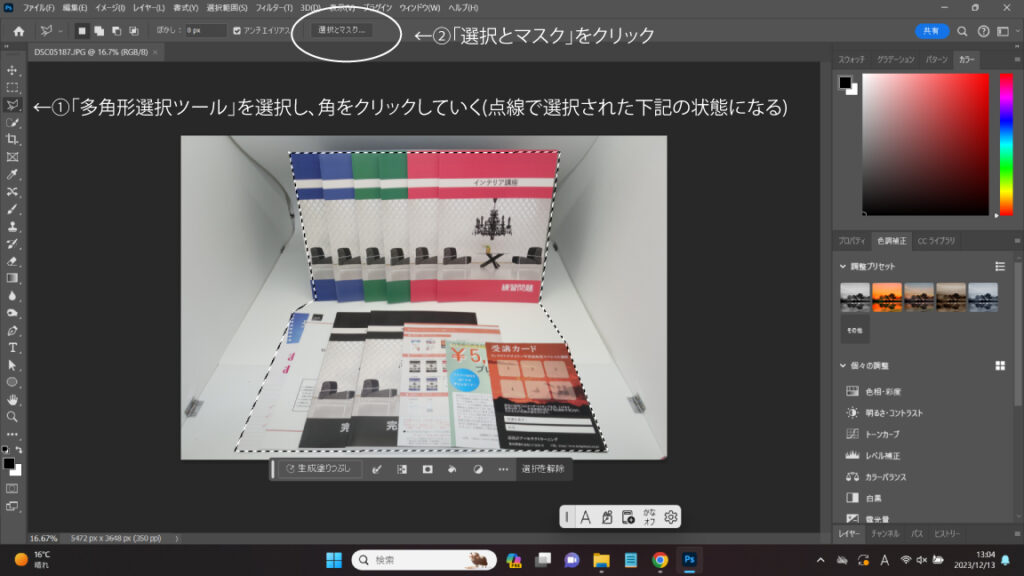Viewport: 1024px width, 576px height.
Task: Click the rainbow hue slider strip
Action: (1006, 144)
